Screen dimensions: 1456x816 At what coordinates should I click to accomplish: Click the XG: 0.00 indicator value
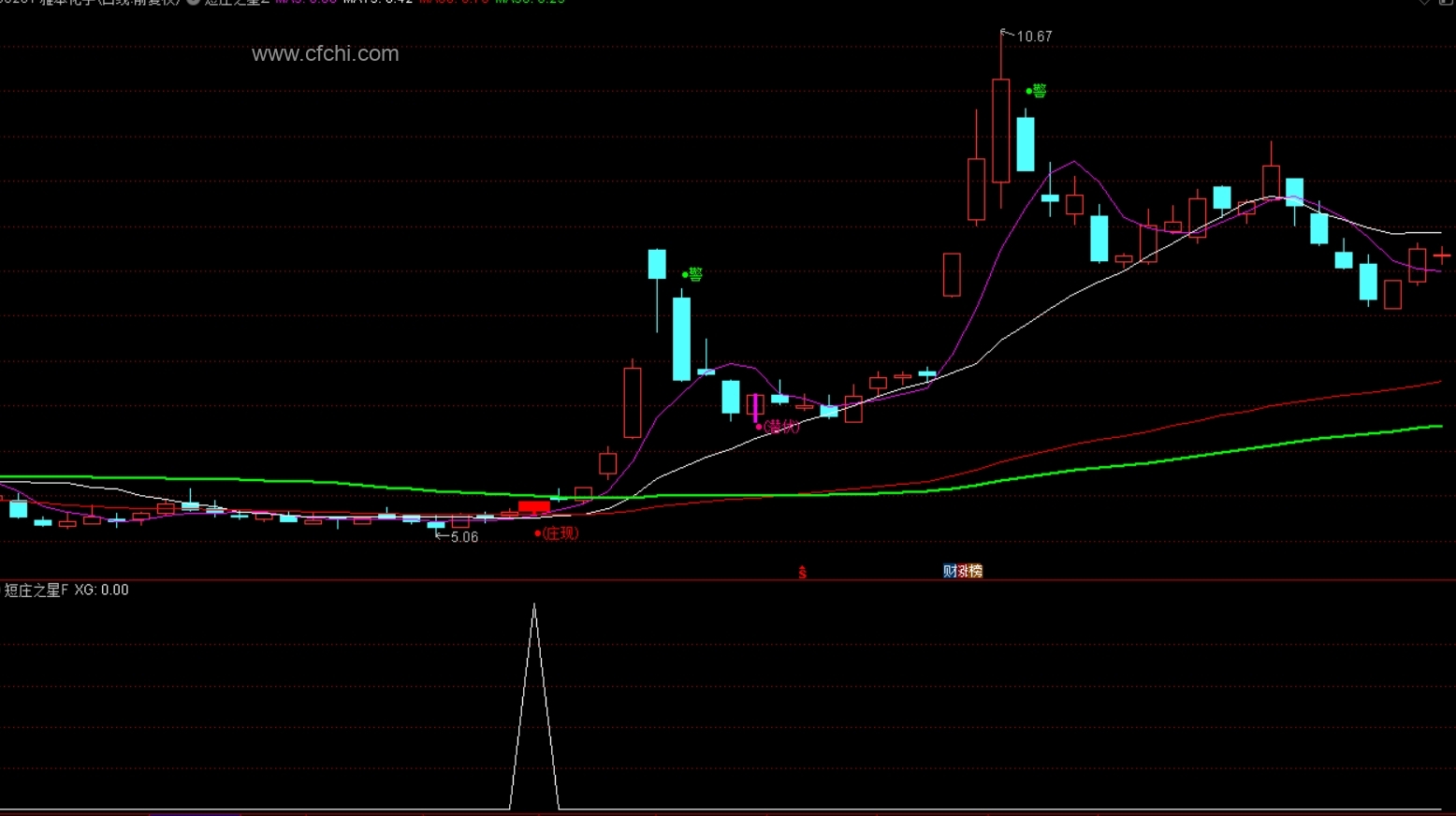102,590
